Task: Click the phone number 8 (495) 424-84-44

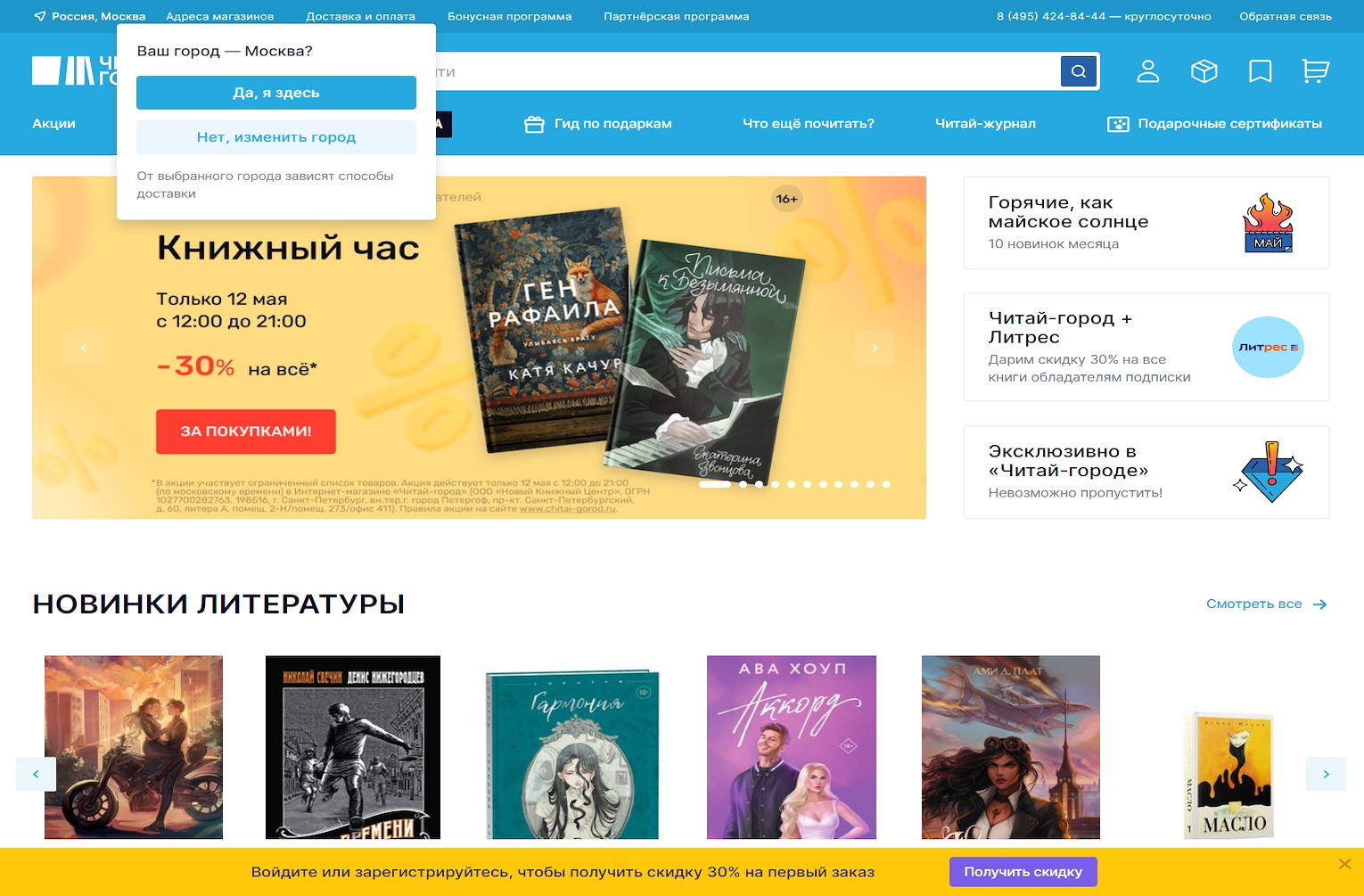Action: (1051, 16)
